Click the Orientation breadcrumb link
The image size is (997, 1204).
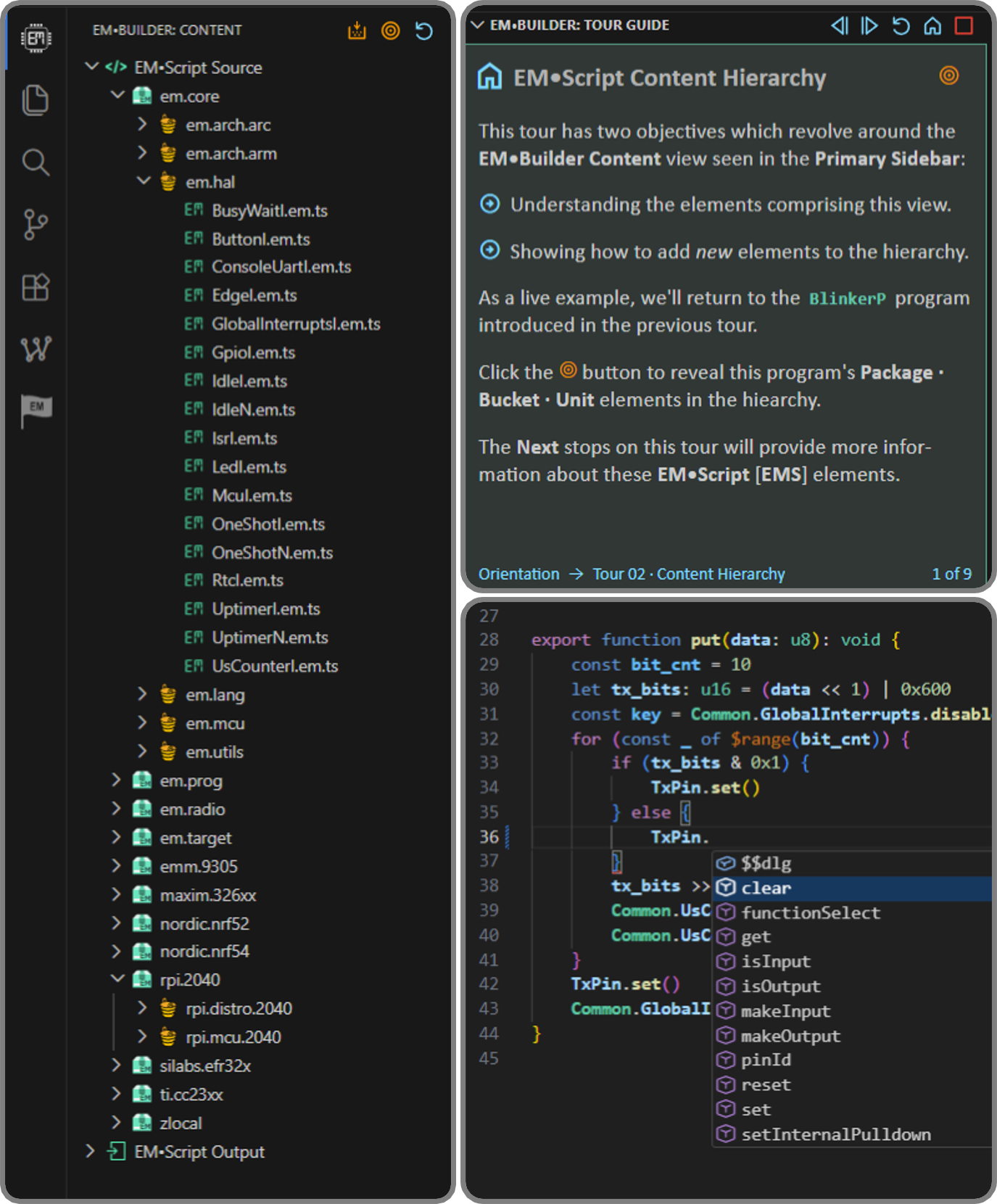518,574
